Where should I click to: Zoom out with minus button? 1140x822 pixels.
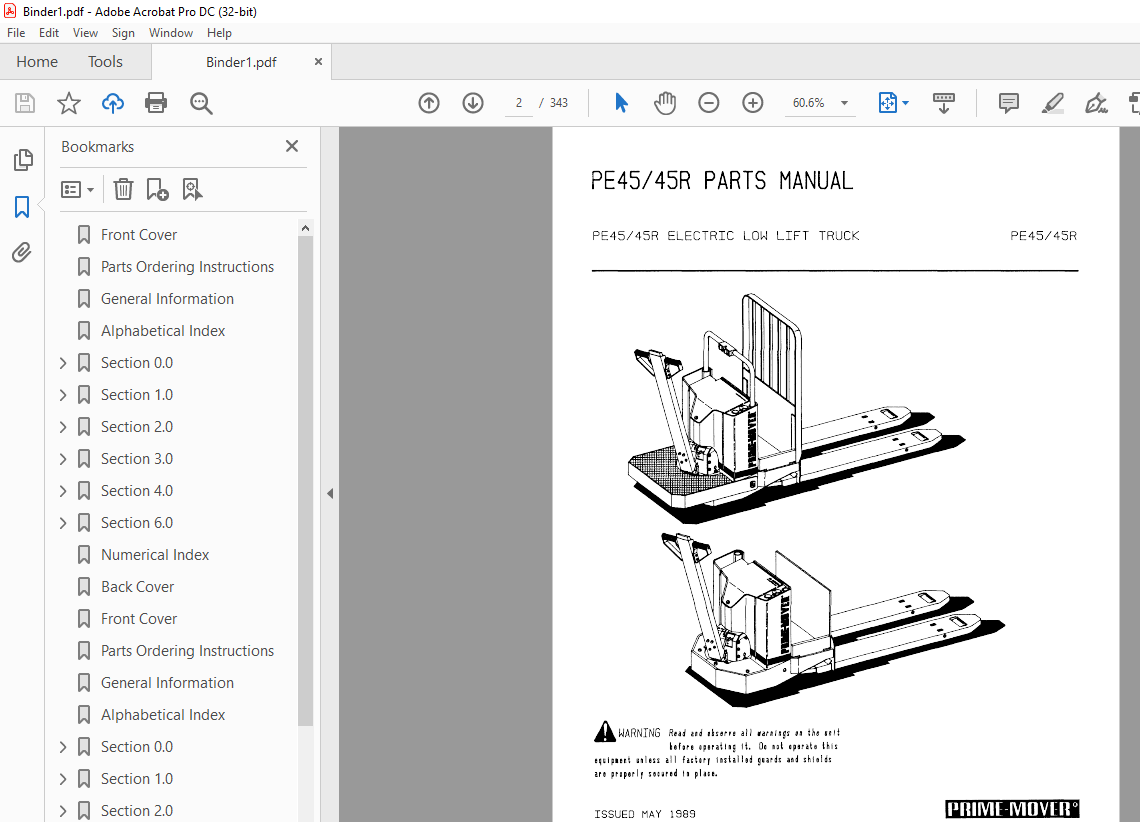click(x=708, y=103)
